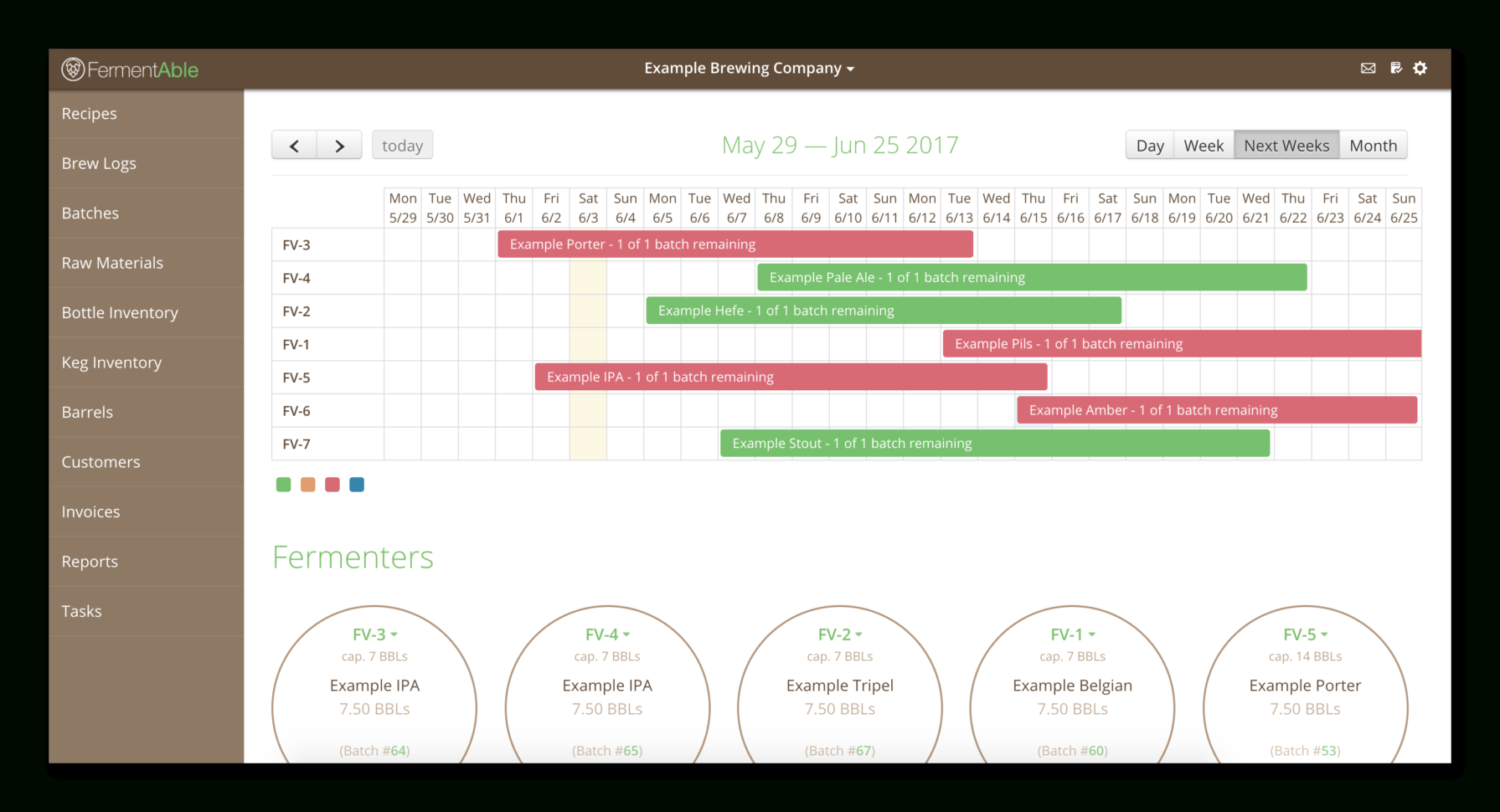Open the mail envelope icon in the header

coord(1369,68)
